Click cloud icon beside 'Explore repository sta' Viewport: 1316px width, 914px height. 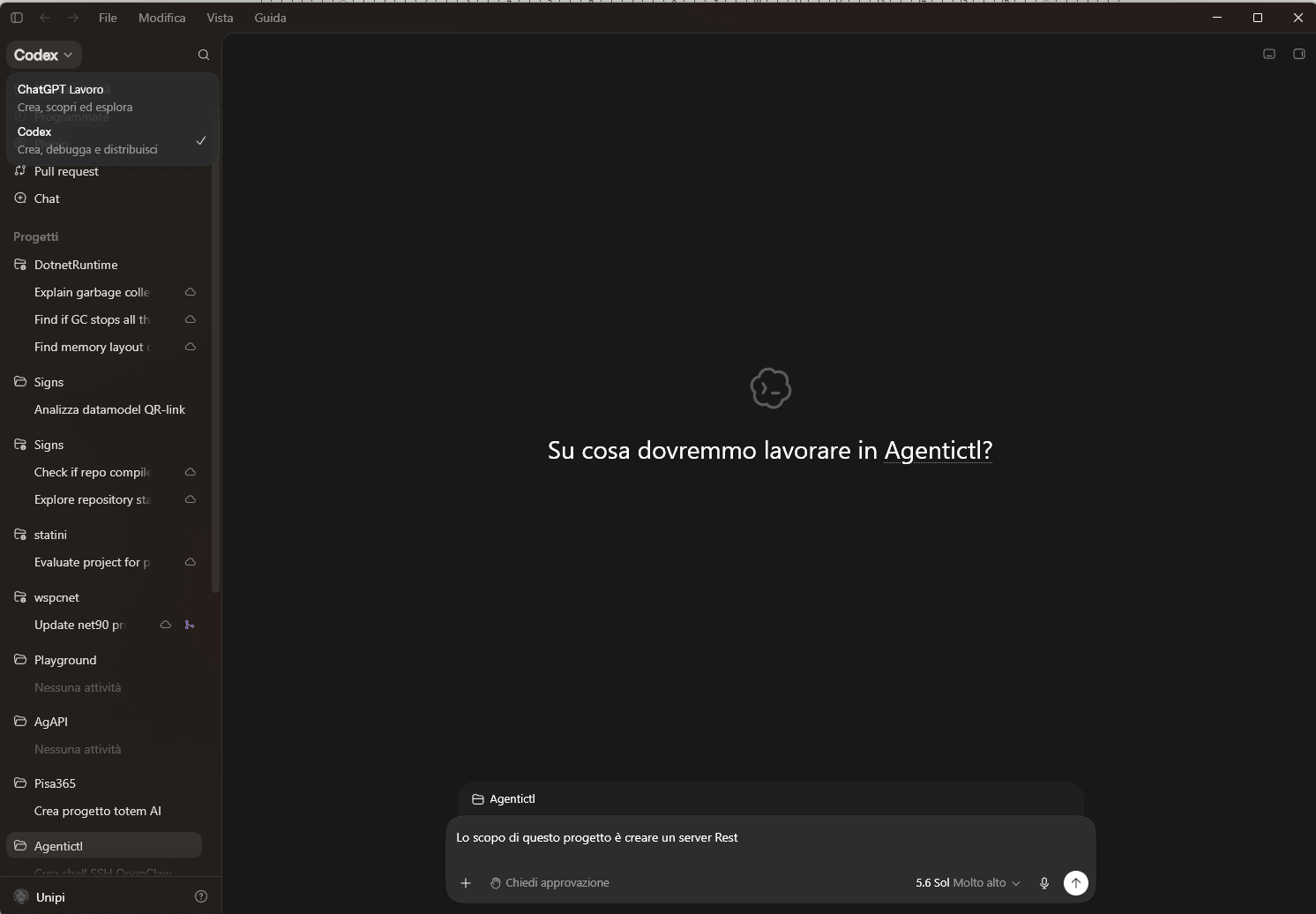coord(190,499)
